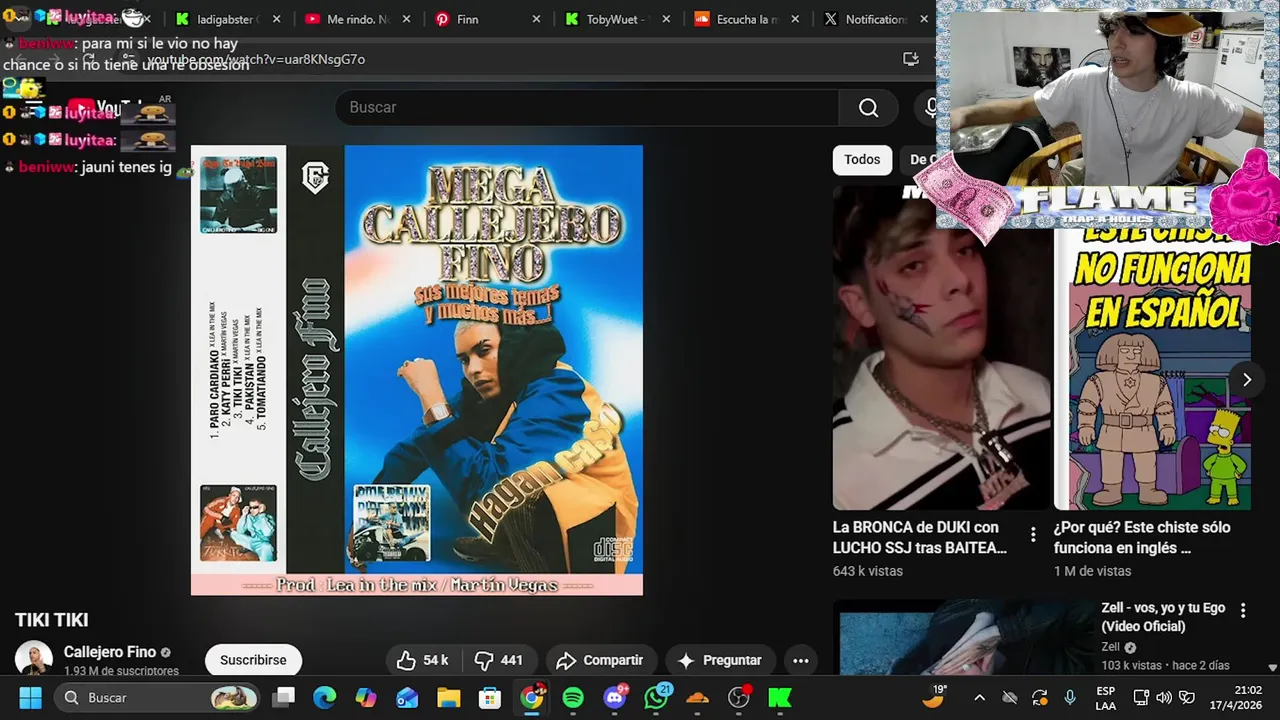Open WhatsApp from the taskbar
This screenshot has height=720, width=1280.
coord(657,697)
